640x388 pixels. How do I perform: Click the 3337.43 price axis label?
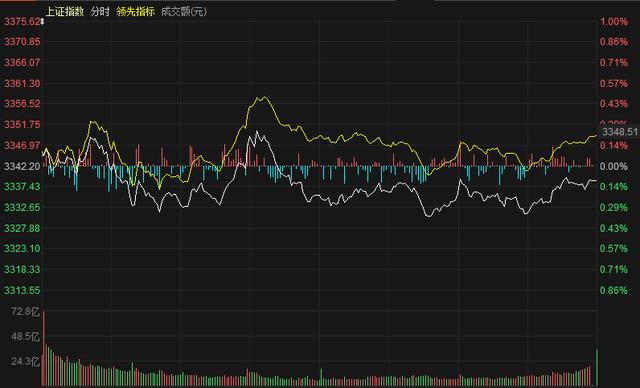[22, 186]
